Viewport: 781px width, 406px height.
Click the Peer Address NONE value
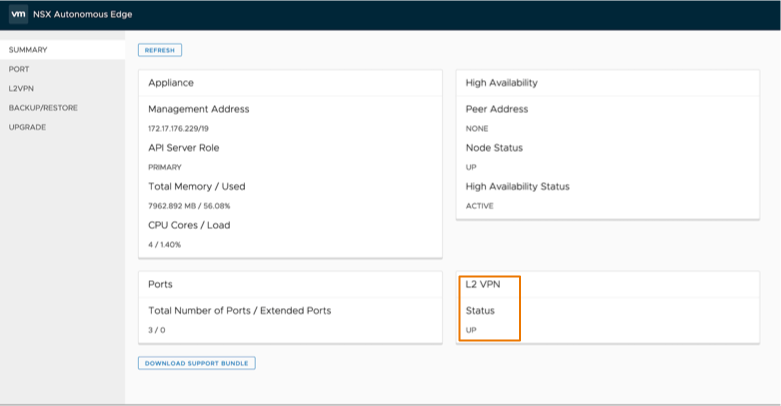coord(477,128)
